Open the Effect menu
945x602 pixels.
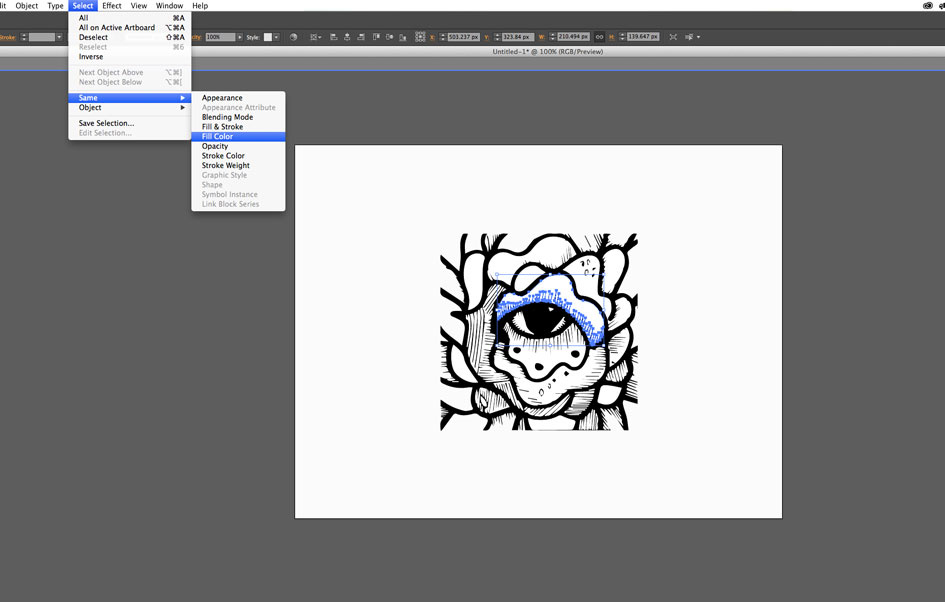[x=111, y=5]
